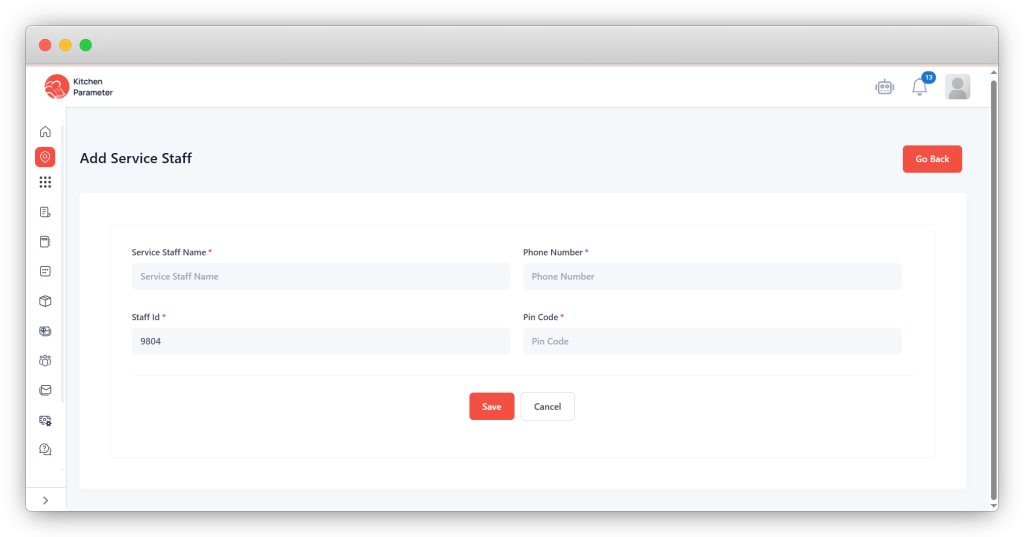Open the people group sidebar icon
The width and height of the screenshot is (1024, 537).
click(x=45, y=360)
